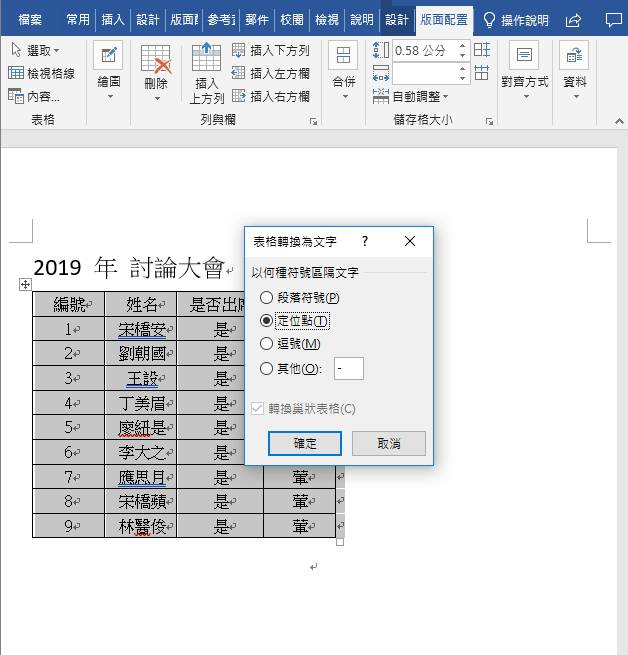The height and width of the screenshot is (655, 628).
Task: Switch to the View (檢視) tab
Action: point(327,20)
